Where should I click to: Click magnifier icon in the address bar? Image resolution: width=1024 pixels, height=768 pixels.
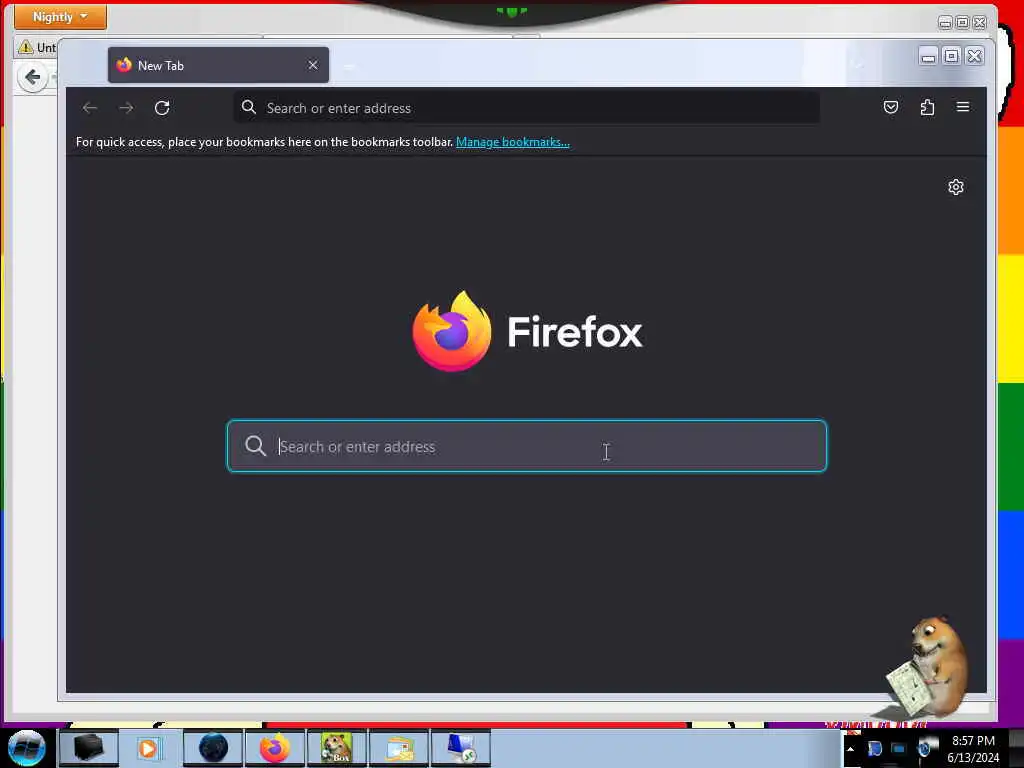click(249, 107)
